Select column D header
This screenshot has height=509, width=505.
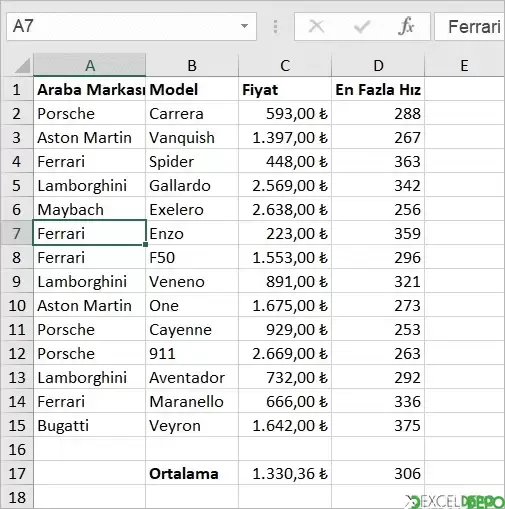tap(378, 65)
